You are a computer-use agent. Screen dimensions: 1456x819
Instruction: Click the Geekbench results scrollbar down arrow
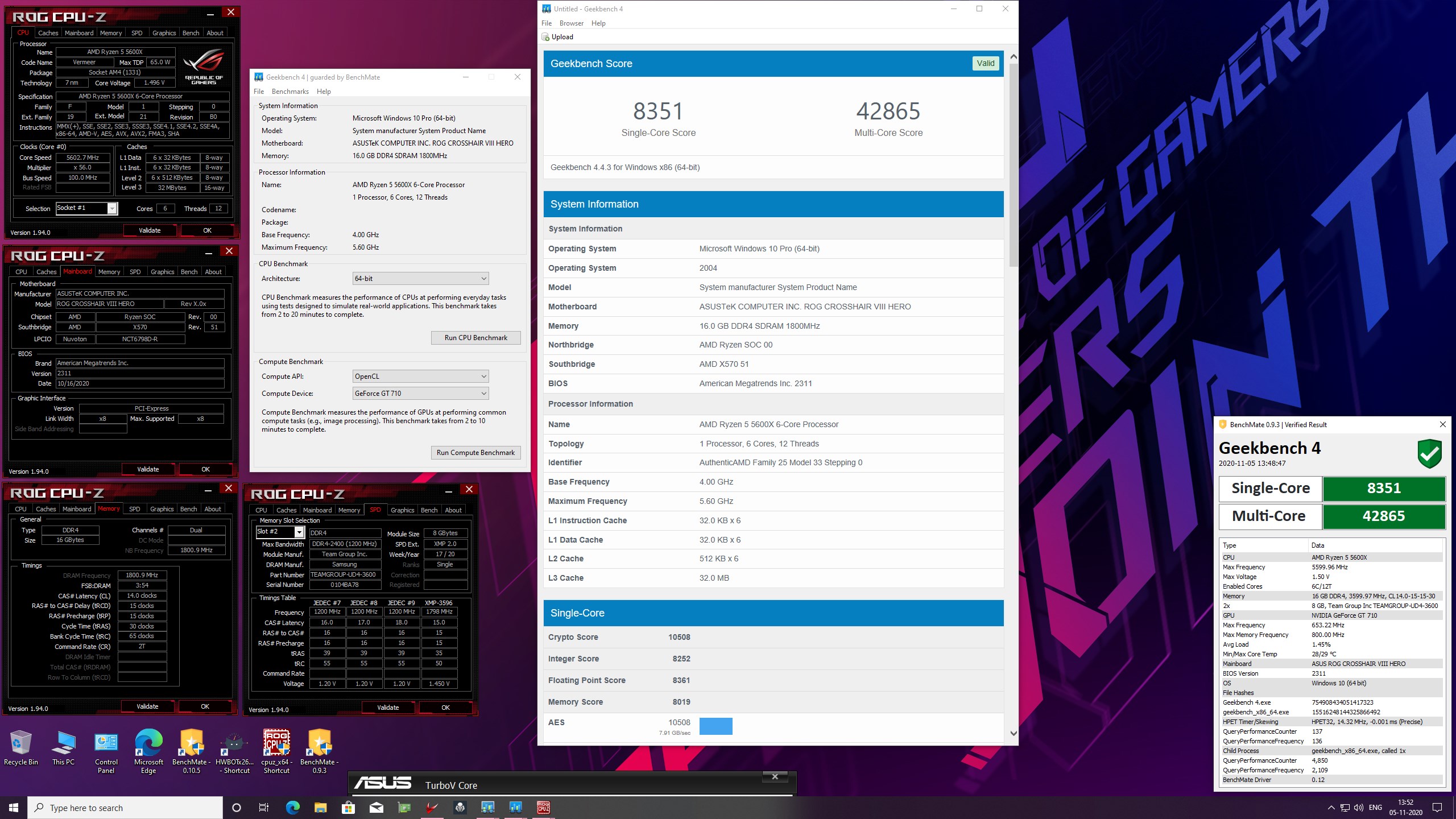pos(1014,734)
